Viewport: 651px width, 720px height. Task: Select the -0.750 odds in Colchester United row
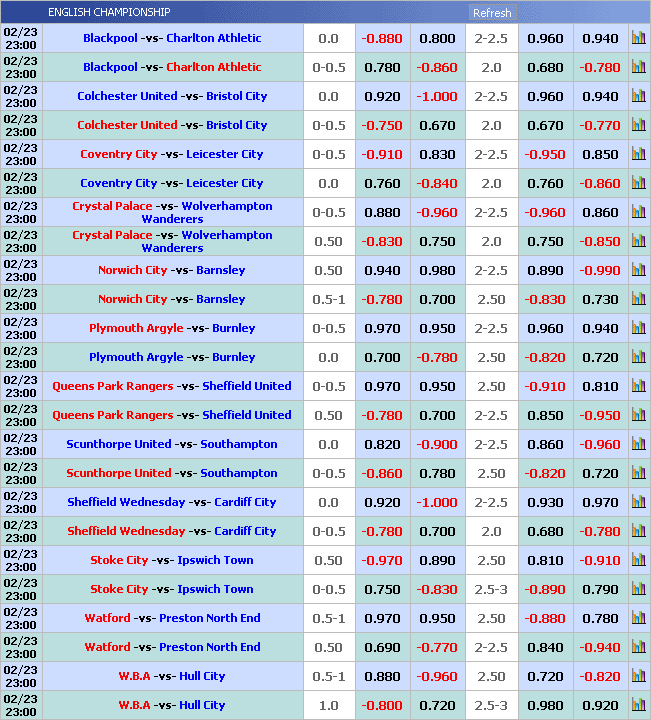tap(382, 126)
